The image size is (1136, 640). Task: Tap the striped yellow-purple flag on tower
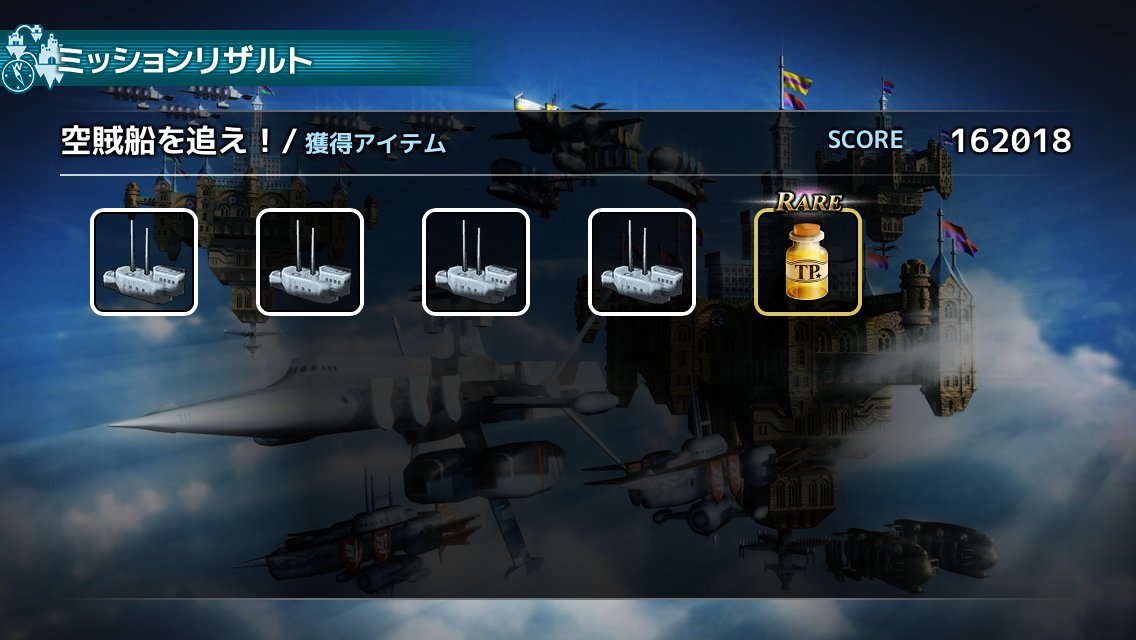[795, 89]
